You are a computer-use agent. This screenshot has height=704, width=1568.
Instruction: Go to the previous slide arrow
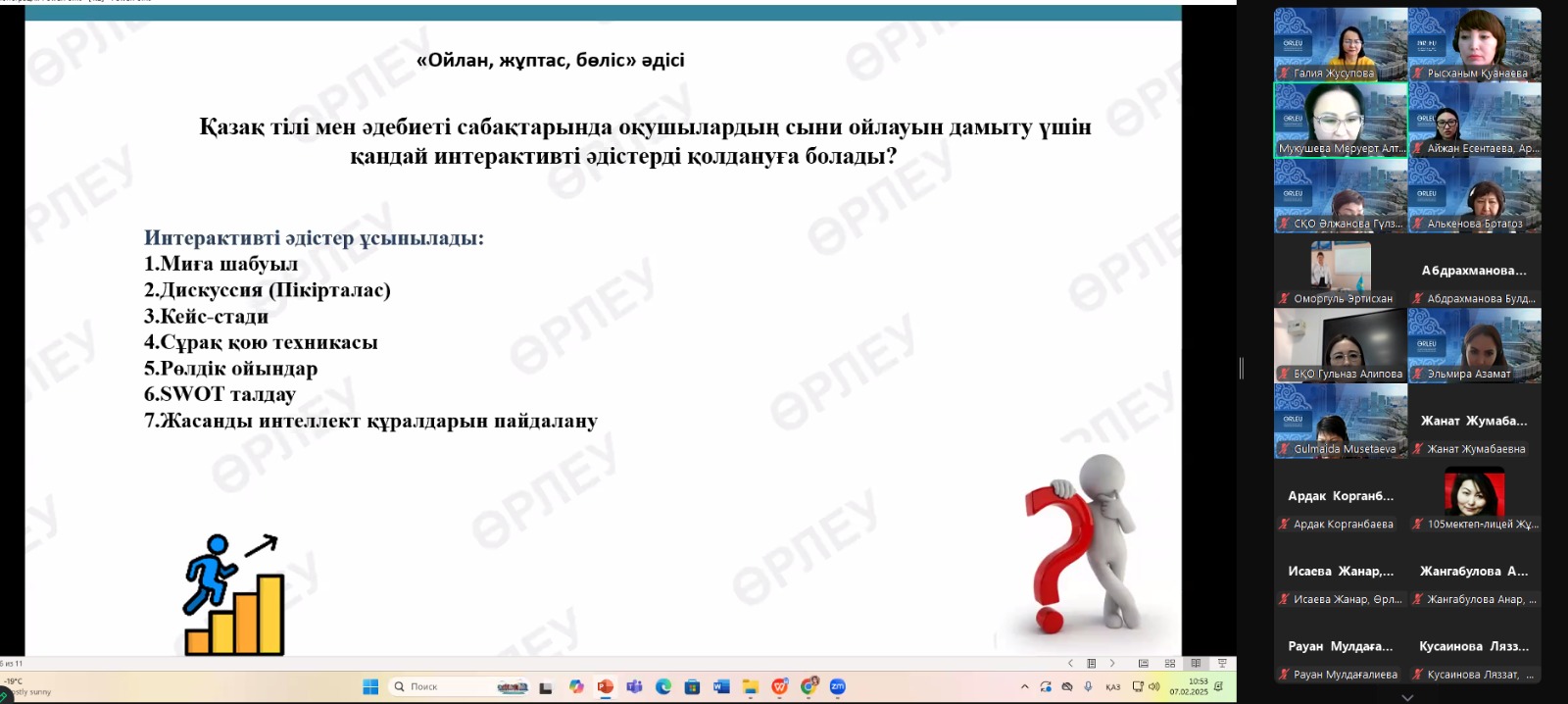1070,664
